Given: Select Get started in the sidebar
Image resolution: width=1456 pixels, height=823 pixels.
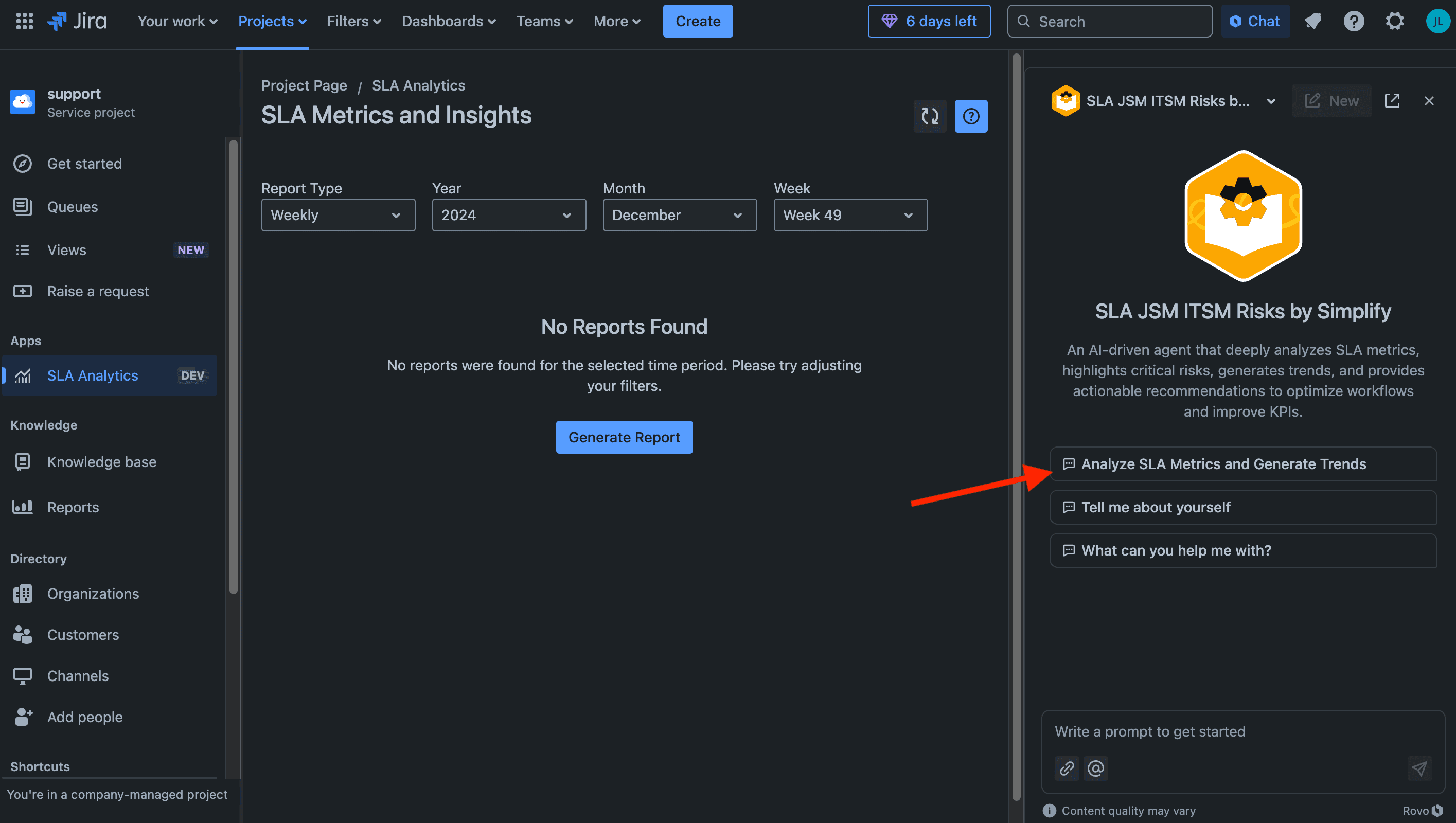Looking at the screenshot, I should tap(110, 164).
